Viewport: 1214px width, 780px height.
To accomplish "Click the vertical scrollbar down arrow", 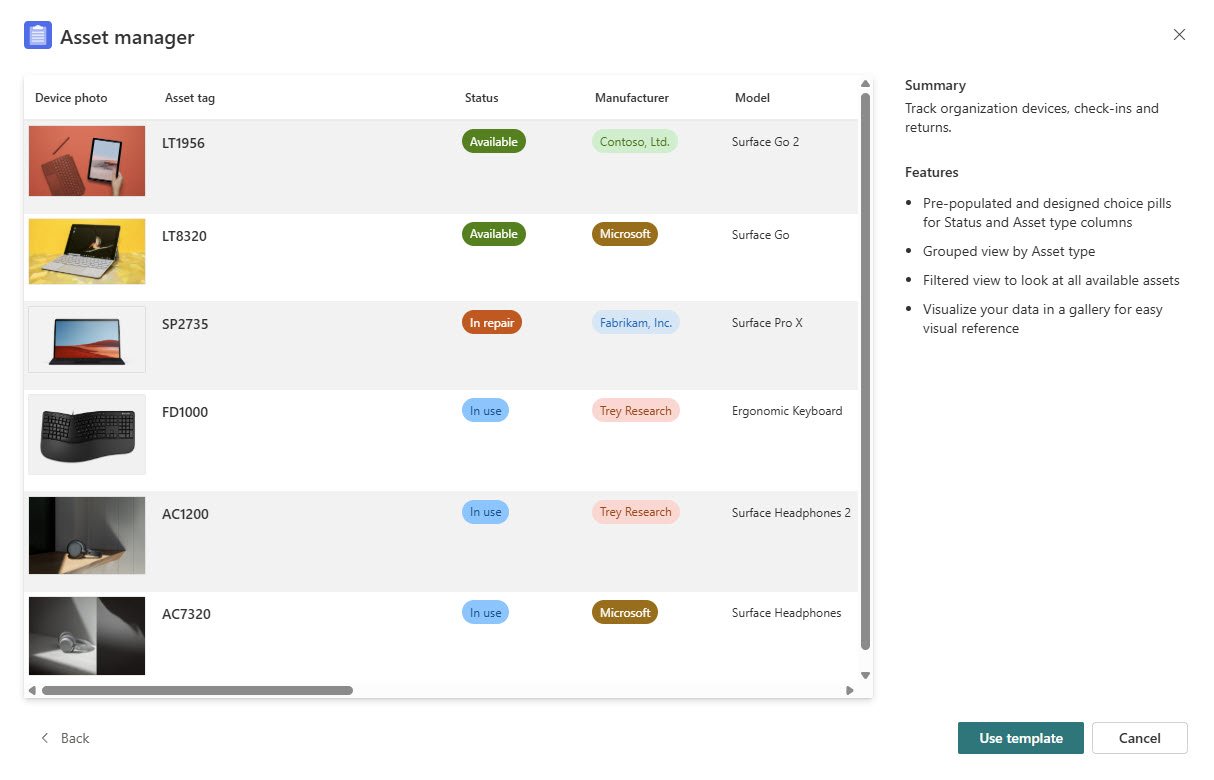I will (865, 675).
